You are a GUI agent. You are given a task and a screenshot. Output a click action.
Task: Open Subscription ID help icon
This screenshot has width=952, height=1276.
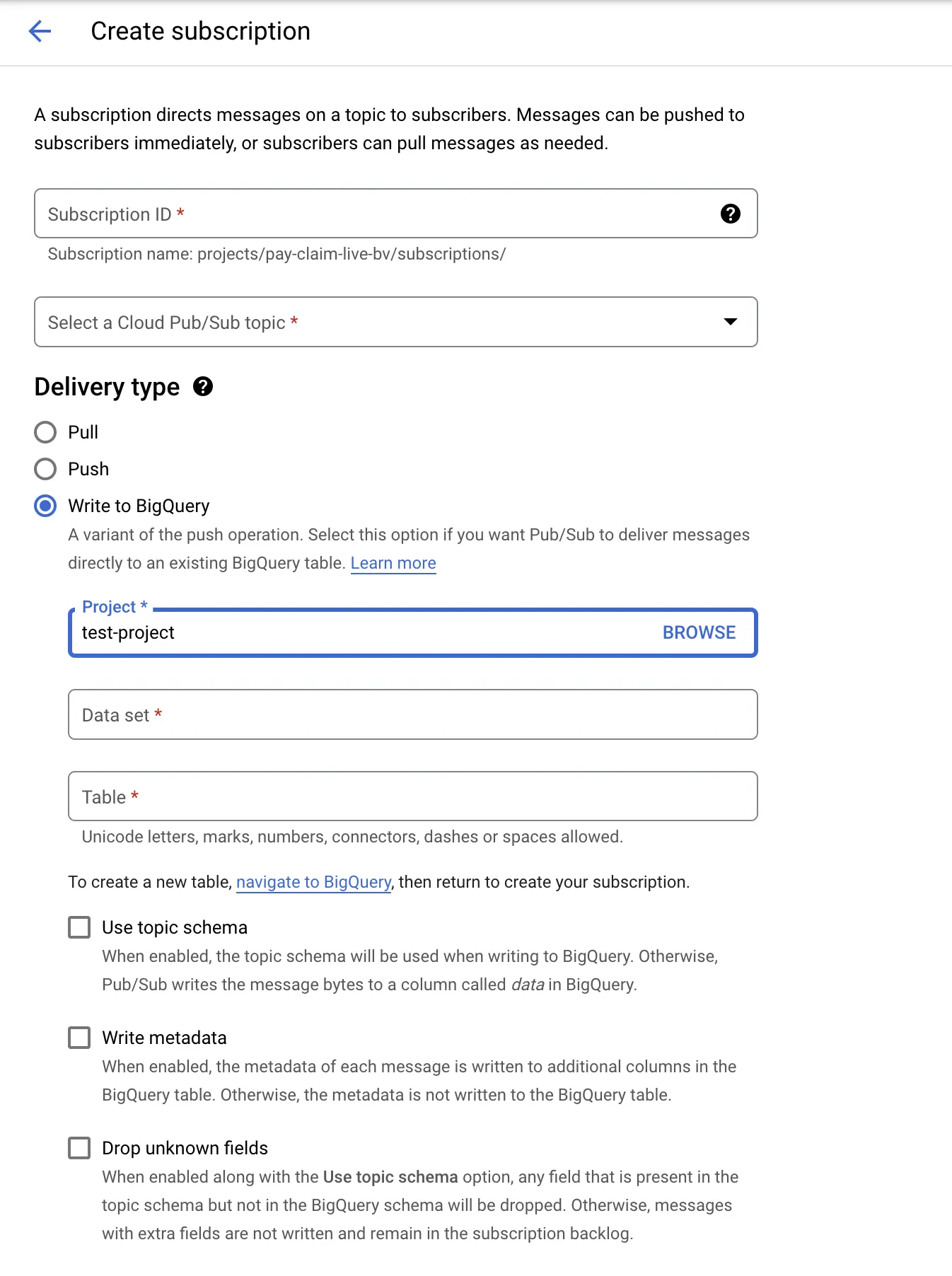click(x=730, y=214)
